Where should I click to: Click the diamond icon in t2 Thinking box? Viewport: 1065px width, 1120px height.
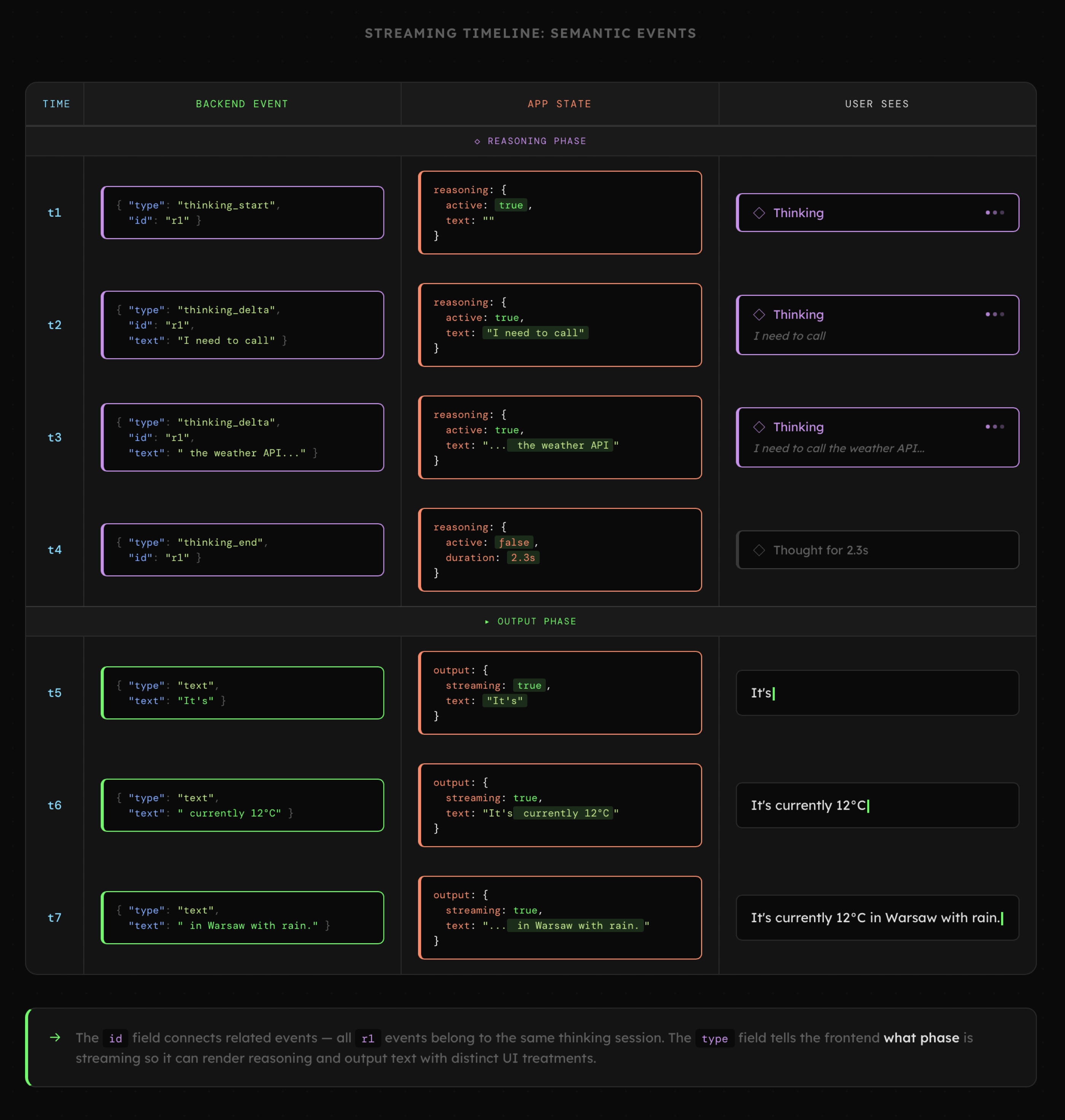pos(759,315)
